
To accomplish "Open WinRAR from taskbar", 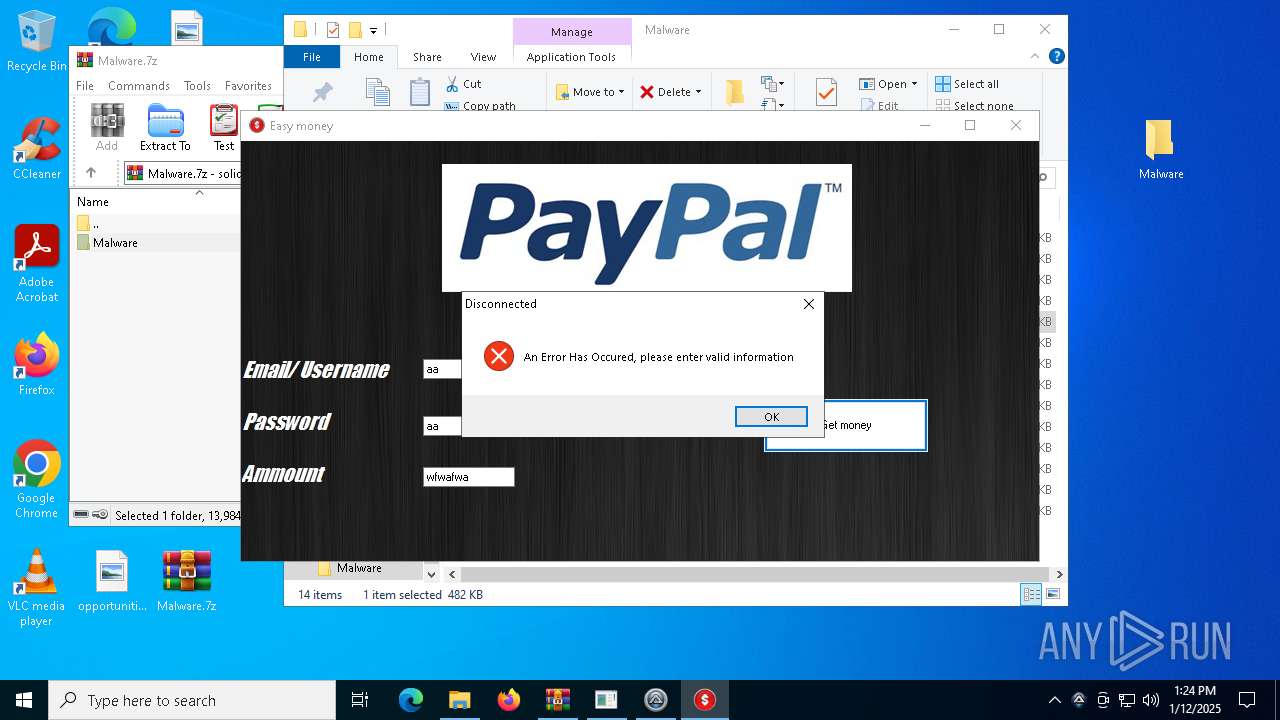I will 557,700.
